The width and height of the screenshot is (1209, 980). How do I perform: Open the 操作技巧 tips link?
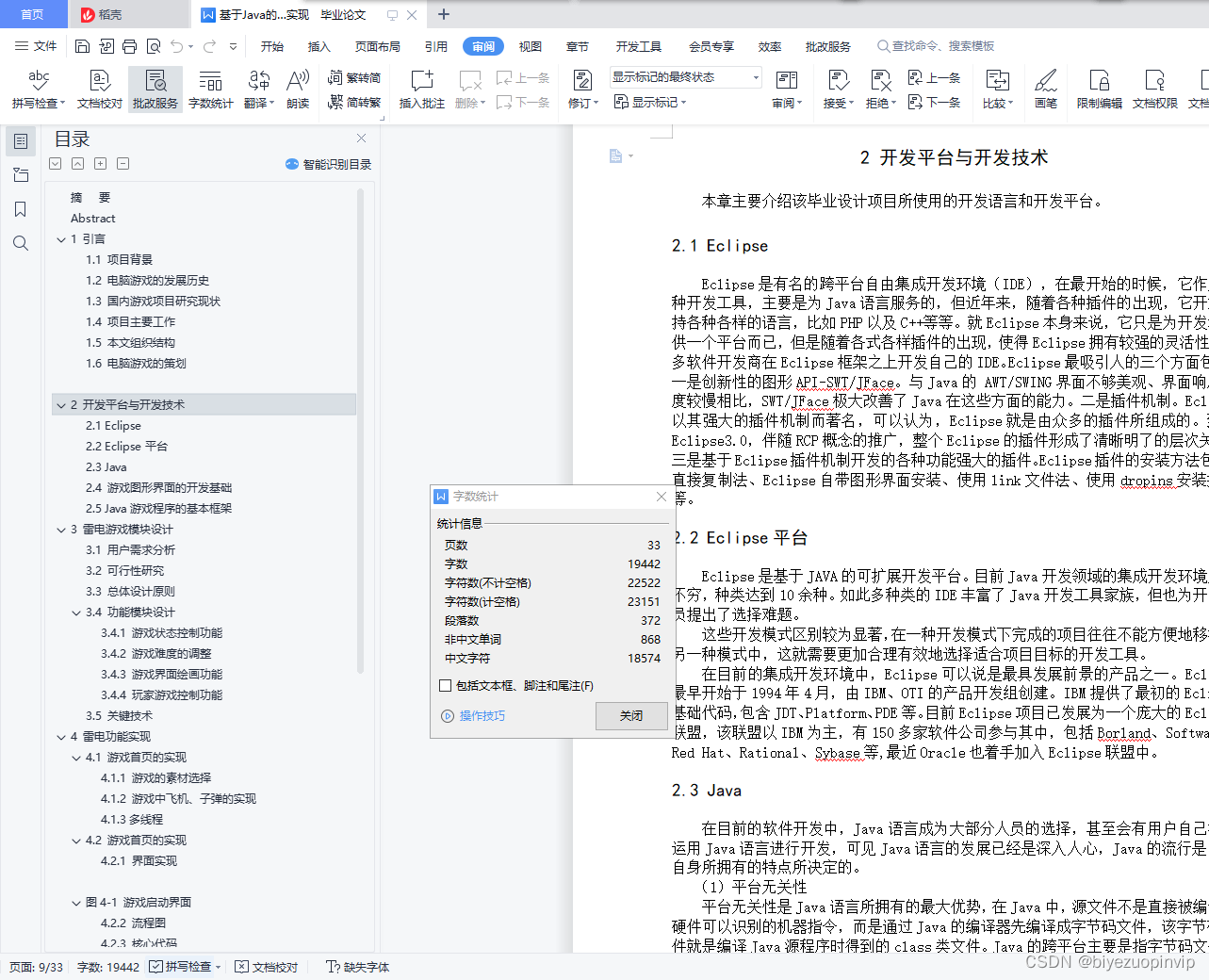(x=474, y=716)
